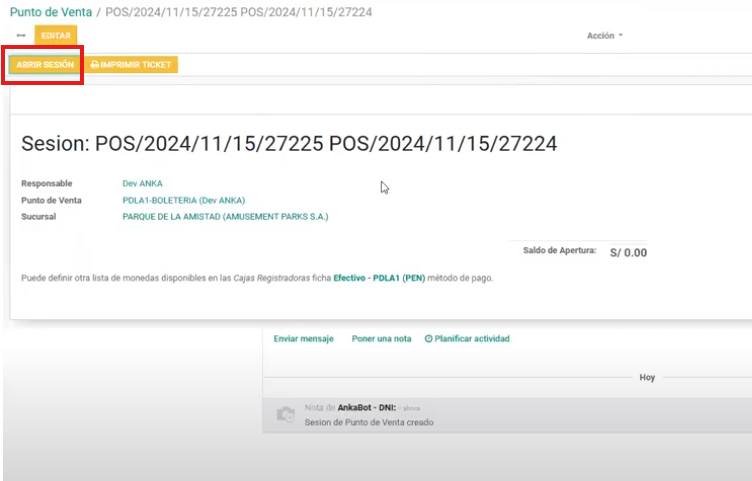Click the AnkaBot - DNI author name
The height and width of the screenshot is (481, 752).
[x=366, y=408]
